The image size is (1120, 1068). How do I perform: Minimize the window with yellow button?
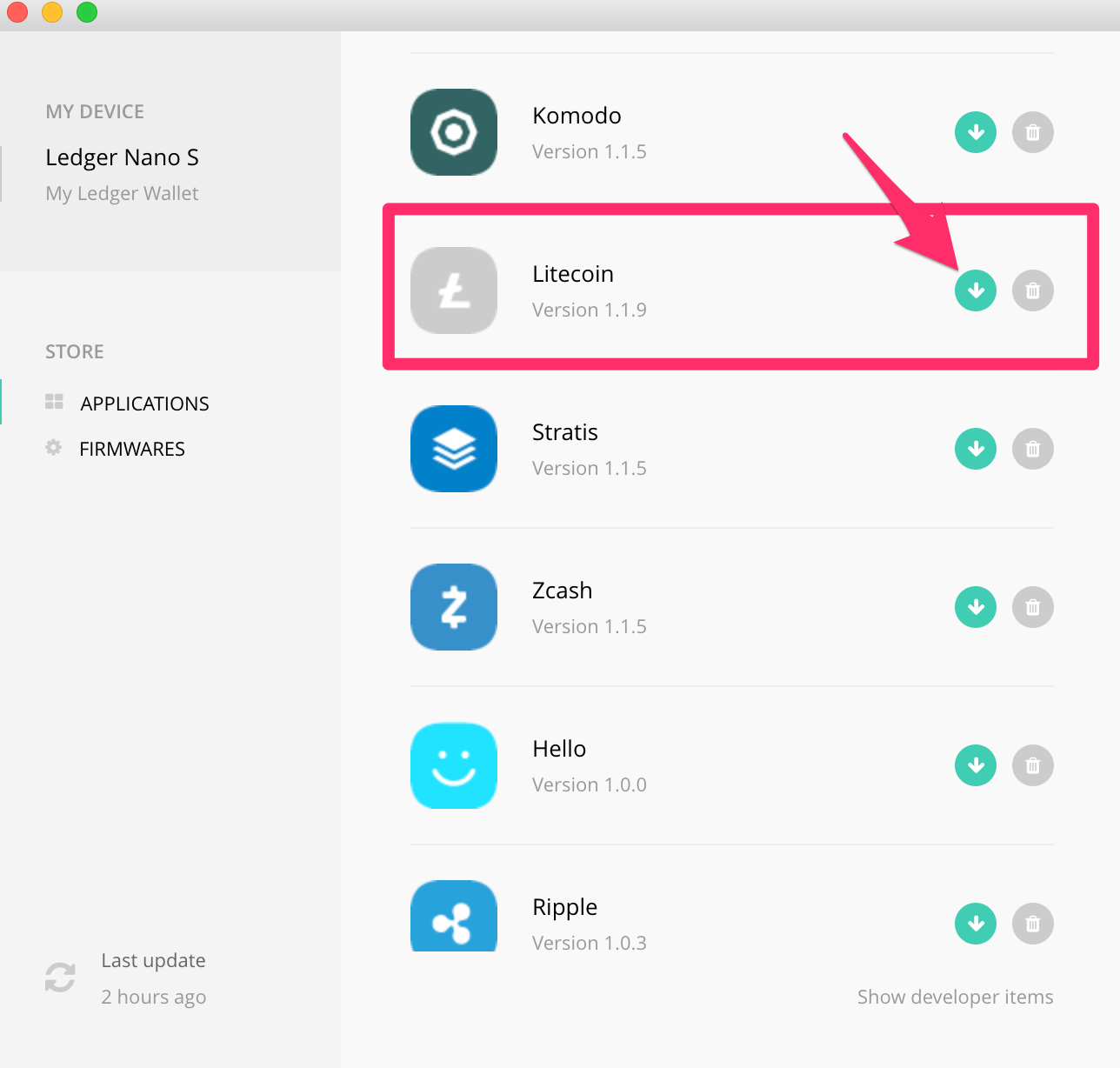[x=52, y=12]
